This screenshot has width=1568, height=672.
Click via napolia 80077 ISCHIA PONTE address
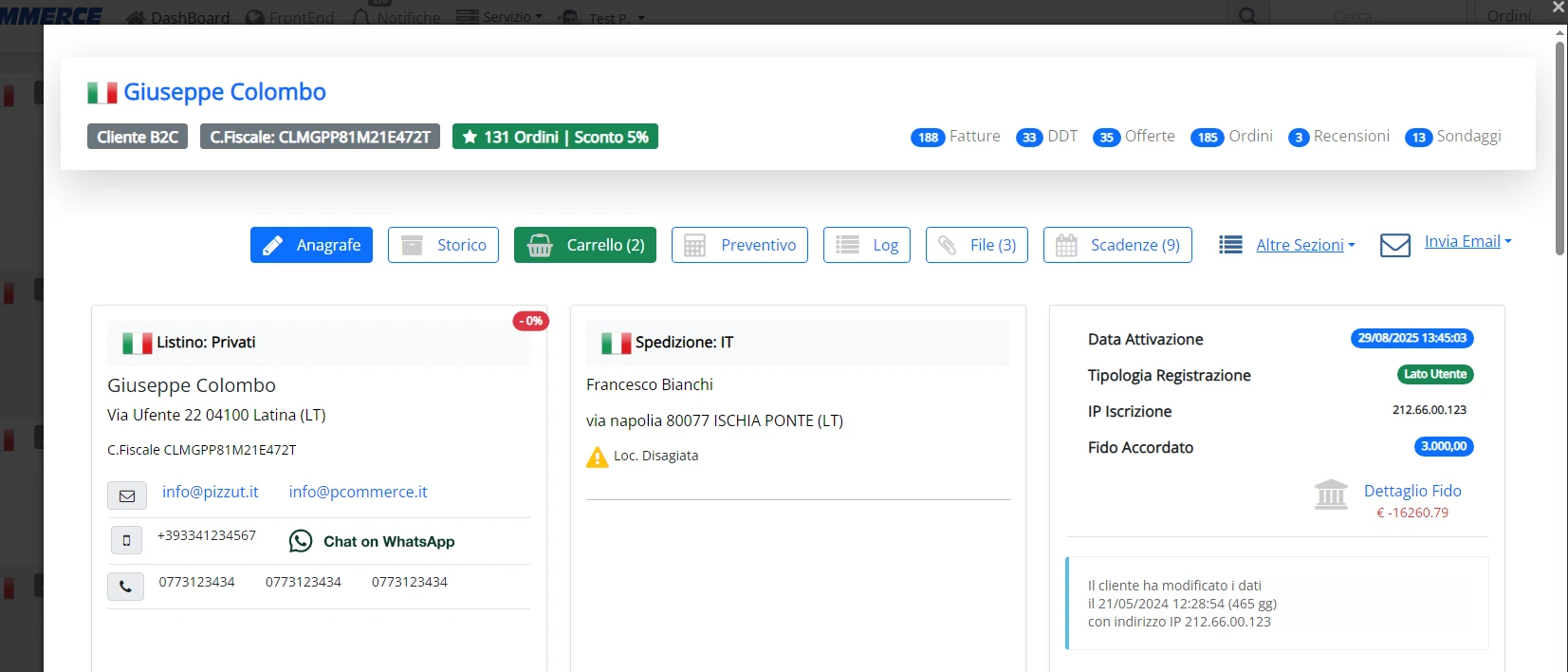(x=714, y=420)
